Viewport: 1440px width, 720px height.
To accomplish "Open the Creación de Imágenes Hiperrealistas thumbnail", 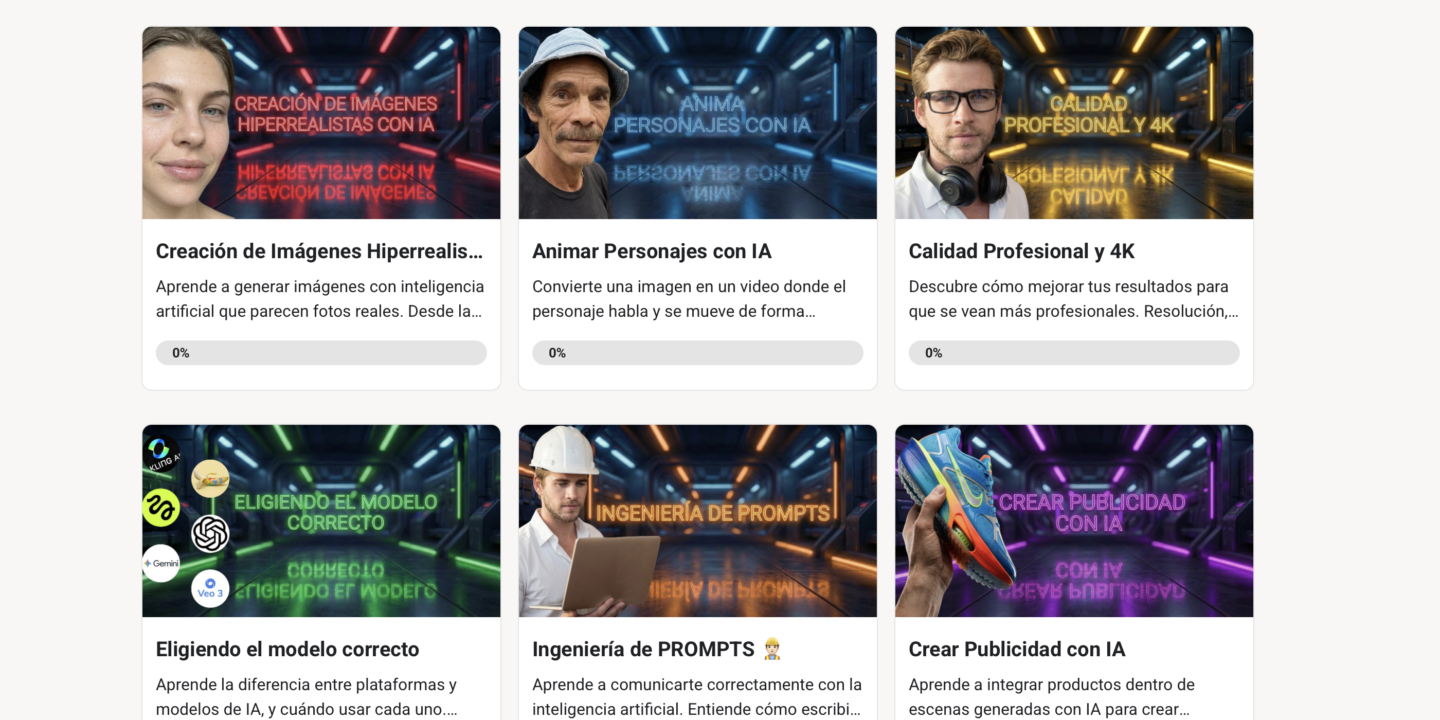I will pyautogui.click(x=321, y=123).
